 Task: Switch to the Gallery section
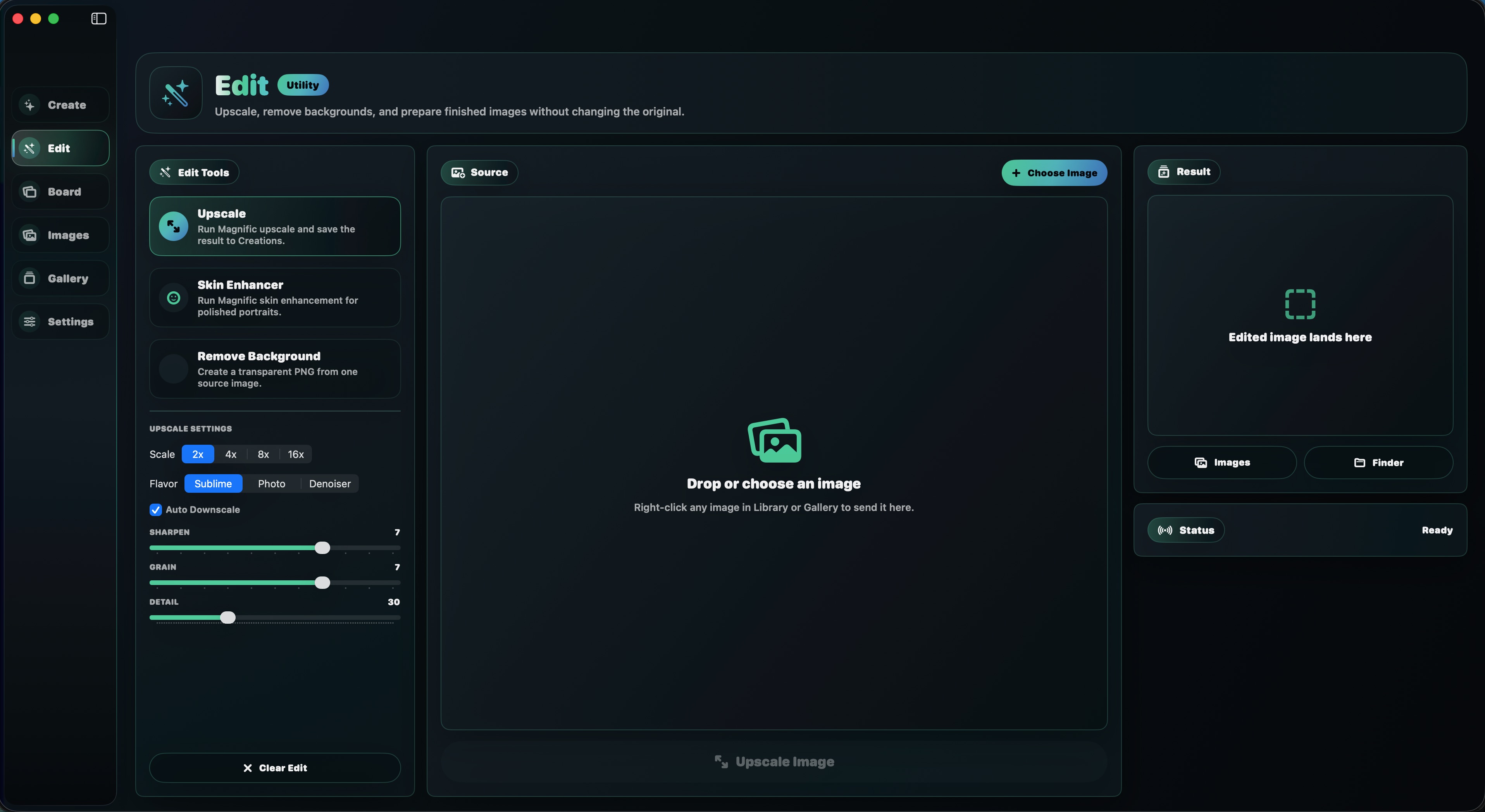point(60,279)
